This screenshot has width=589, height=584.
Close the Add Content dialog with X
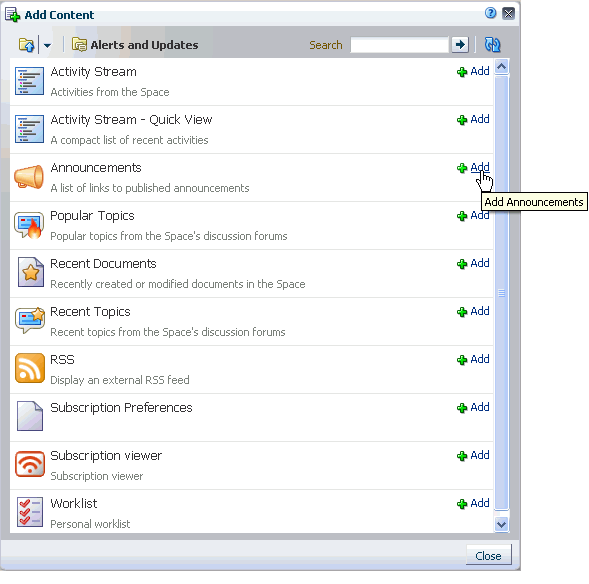508,14
